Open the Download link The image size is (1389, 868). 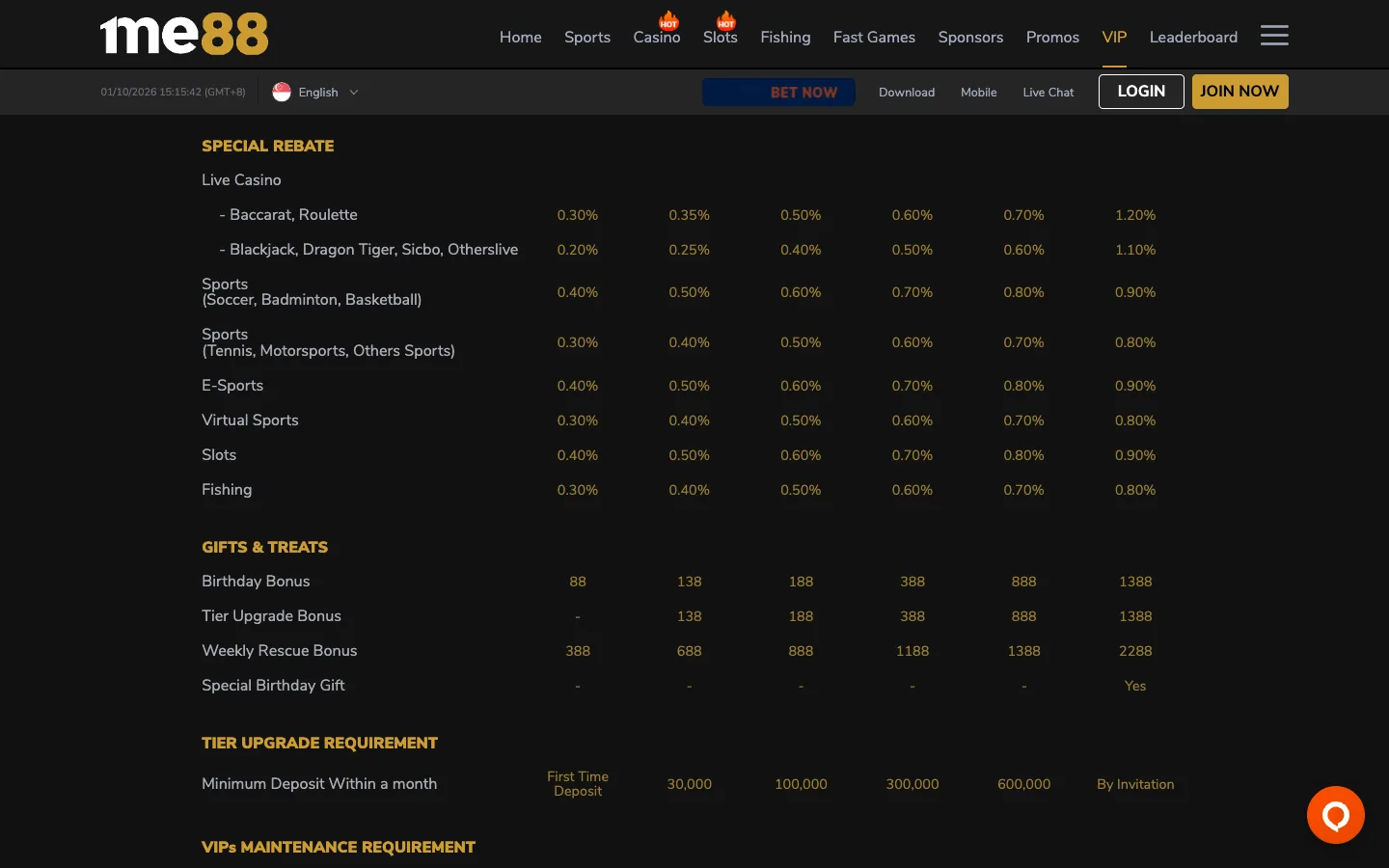click(907, 93)
